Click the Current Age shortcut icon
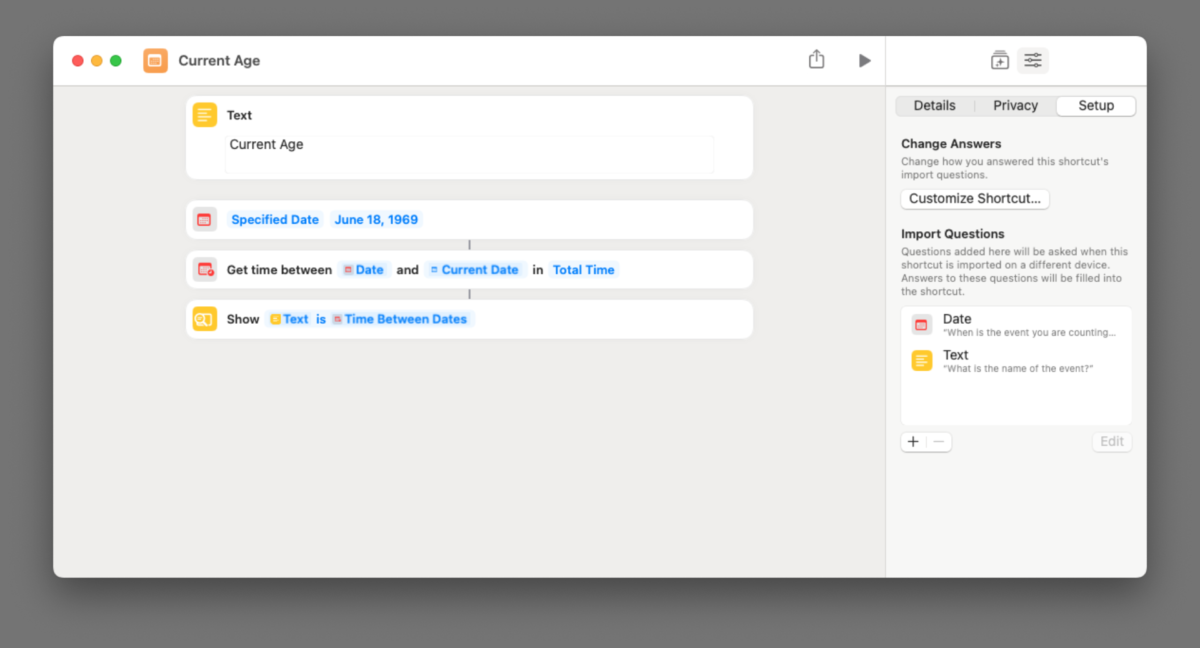Screen dimensions: 1200x648 coord(155,61)
